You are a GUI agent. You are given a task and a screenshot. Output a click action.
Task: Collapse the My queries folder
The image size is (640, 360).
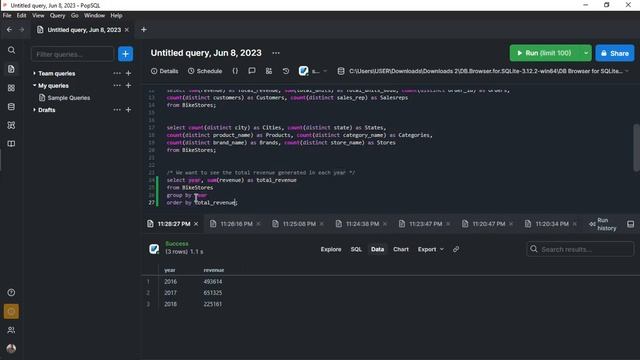34,85
